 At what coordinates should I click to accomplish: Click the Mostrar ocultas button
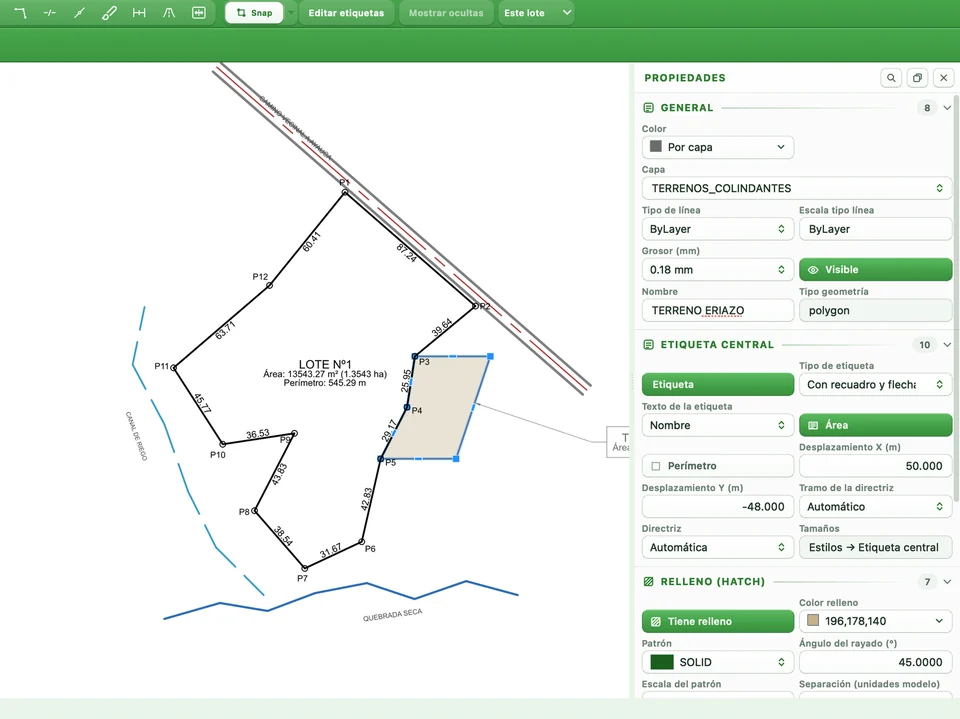(446, 13)
